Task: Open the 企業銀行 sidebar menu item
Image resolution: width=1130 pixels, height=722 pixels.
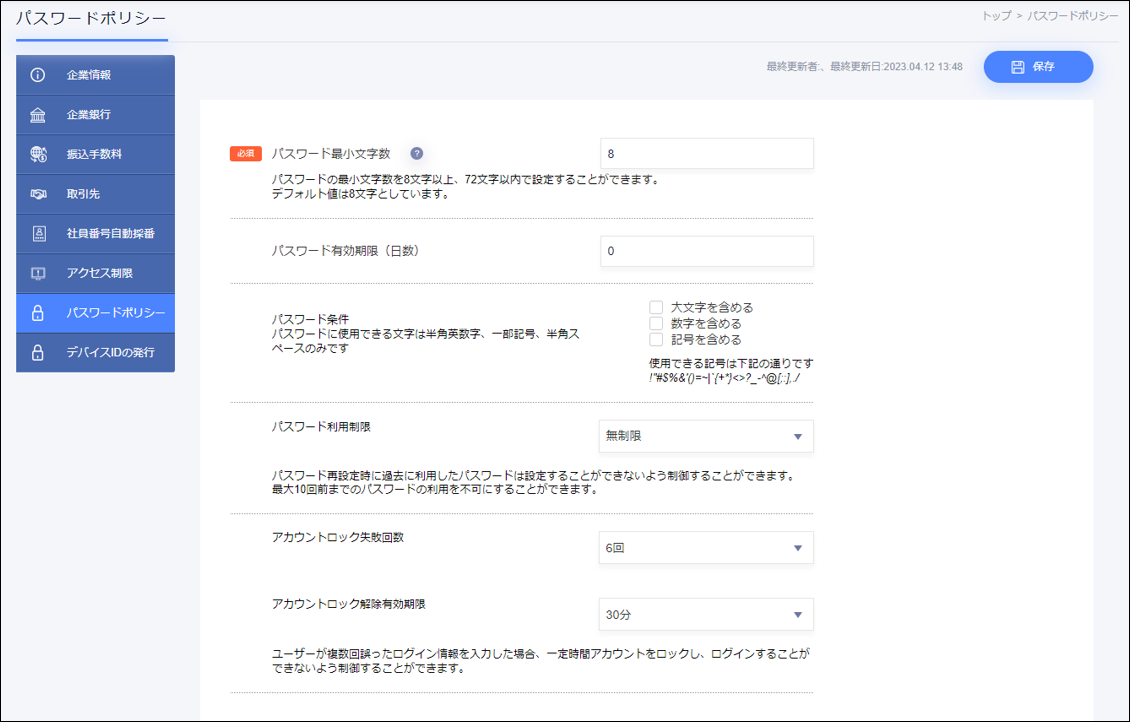Action: pyautogui.click(x=96, y=115)
